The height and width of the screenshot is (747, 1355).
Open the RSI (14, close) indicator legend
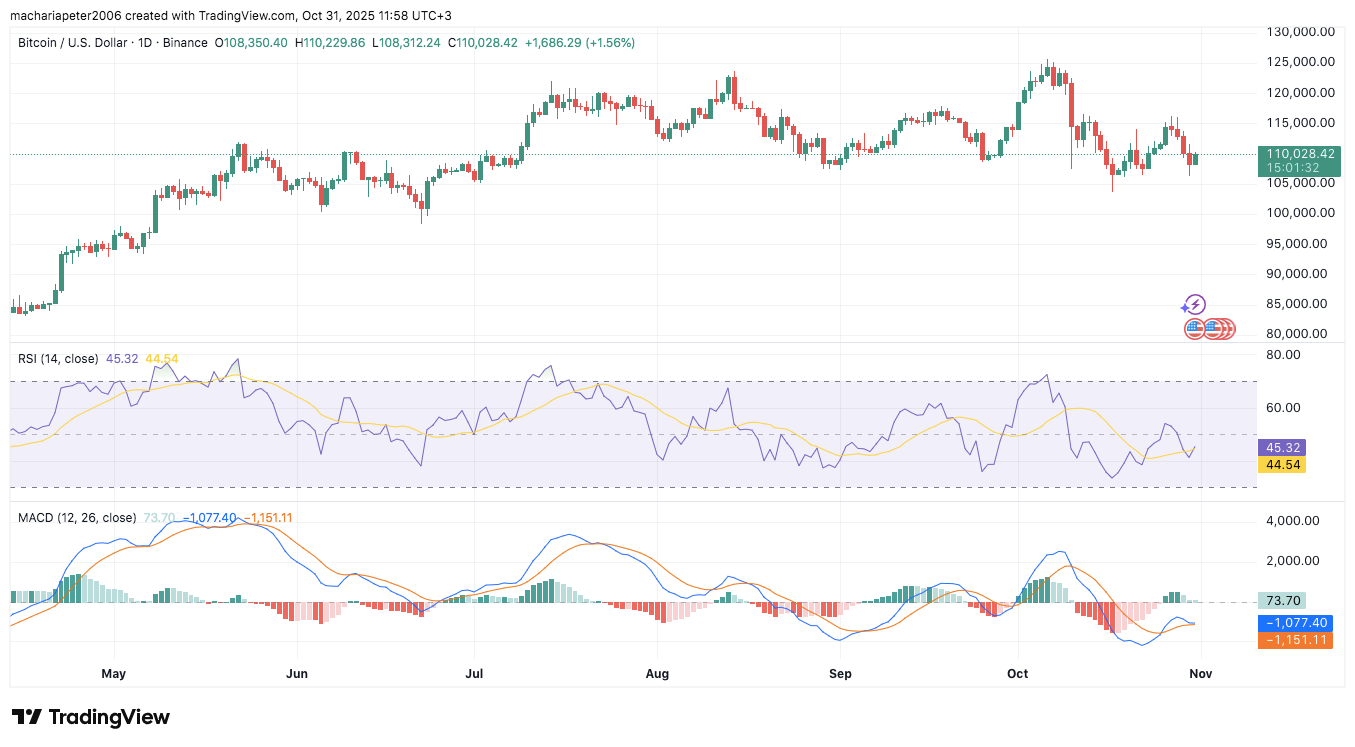[58, 358]
